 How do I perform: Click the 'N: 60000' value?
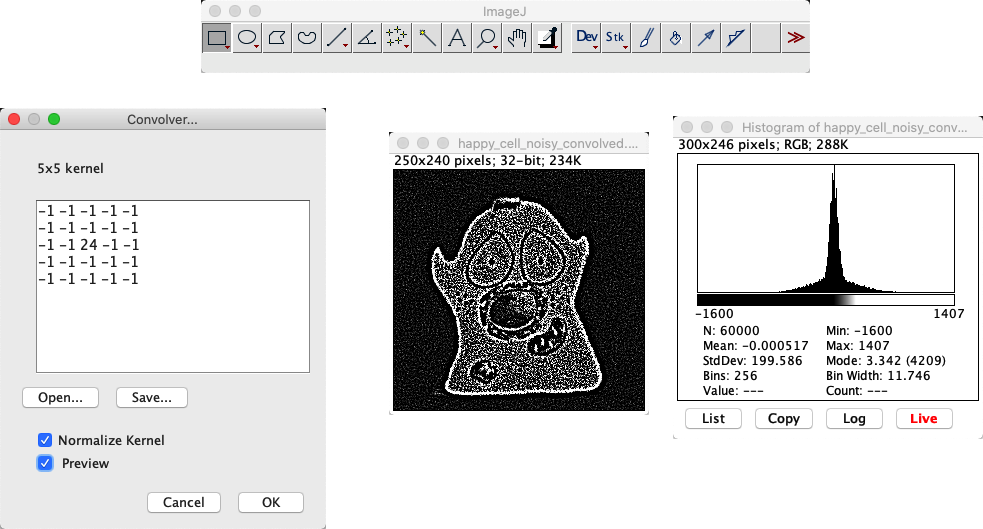pyautogui.click(x=731, y=331)
